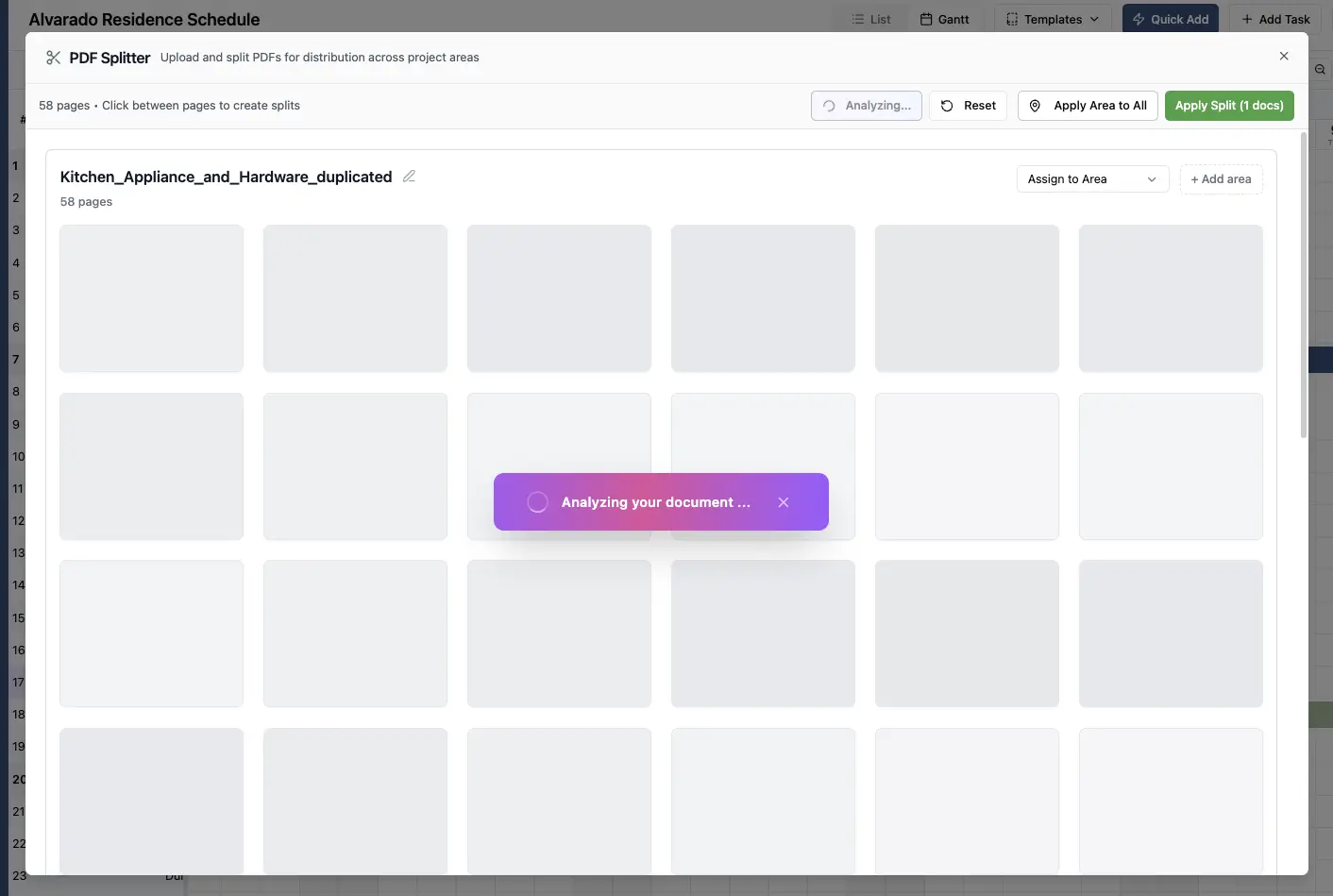Click the scissors icon in the PDF Splitter header
The height and width of the screenshot is (896, 1333).
tap(54, 57)
